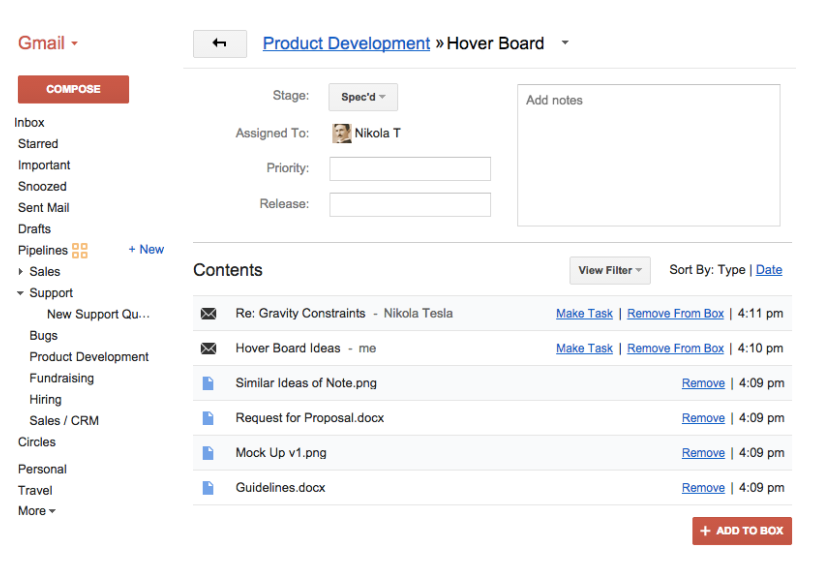Collapse the Support pipeline tree

pyautogui.click(x=21, y=293)
